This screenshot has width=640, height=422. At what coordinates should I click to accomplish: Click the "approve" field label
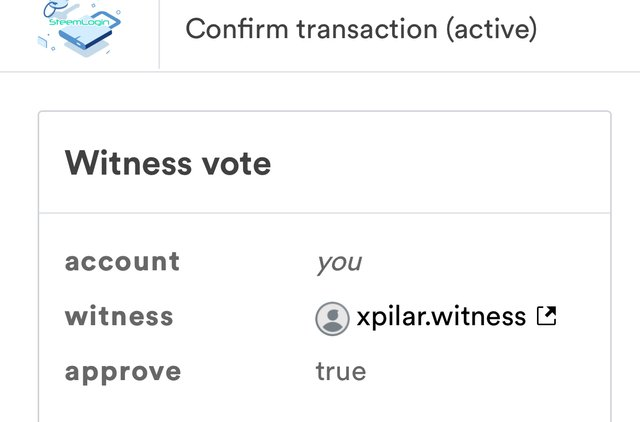[x=123, y=372]
